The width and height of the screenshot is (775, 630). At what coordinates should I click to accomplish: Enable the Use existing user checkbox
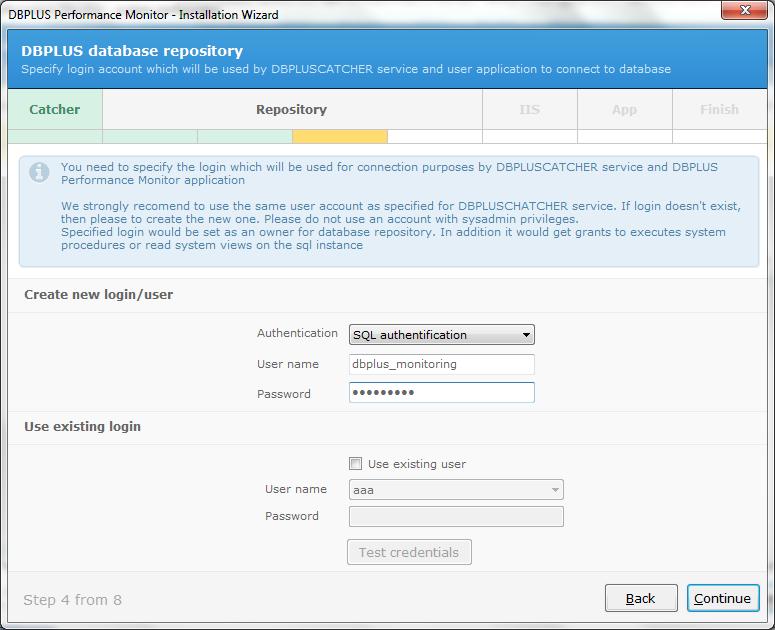(355, 463)
